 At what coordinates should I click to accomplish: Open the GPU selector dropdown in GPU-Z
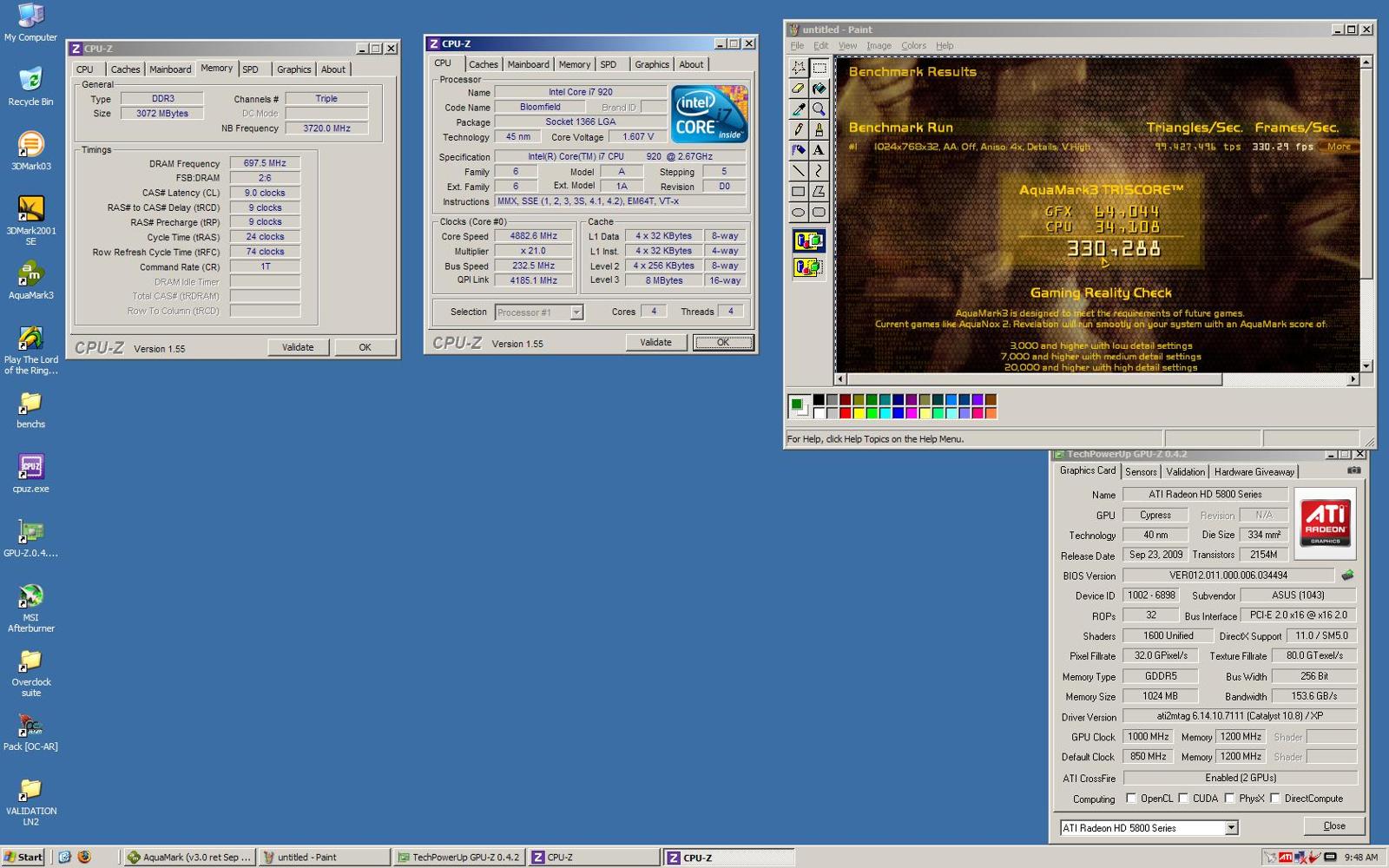click(x=1231, y=828)
